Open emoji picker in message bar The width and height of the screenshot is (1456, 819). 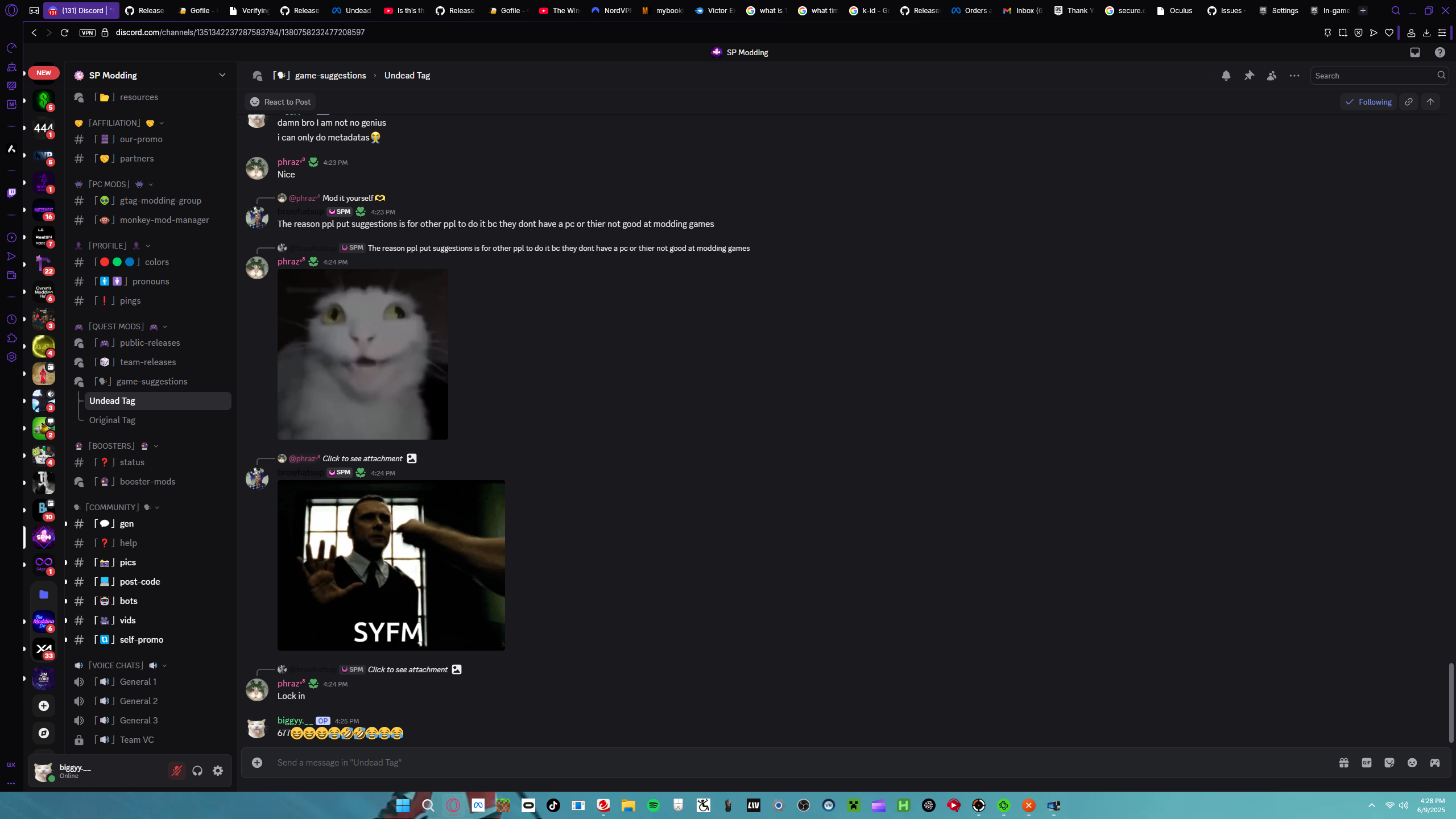coord(1412,763)
